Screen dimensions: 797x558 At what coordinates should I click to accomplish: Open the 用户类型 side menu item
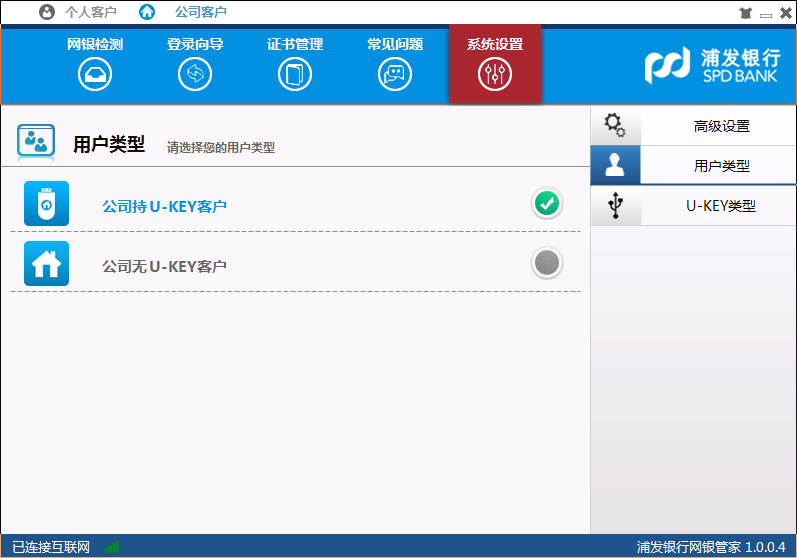coord(720,166)
